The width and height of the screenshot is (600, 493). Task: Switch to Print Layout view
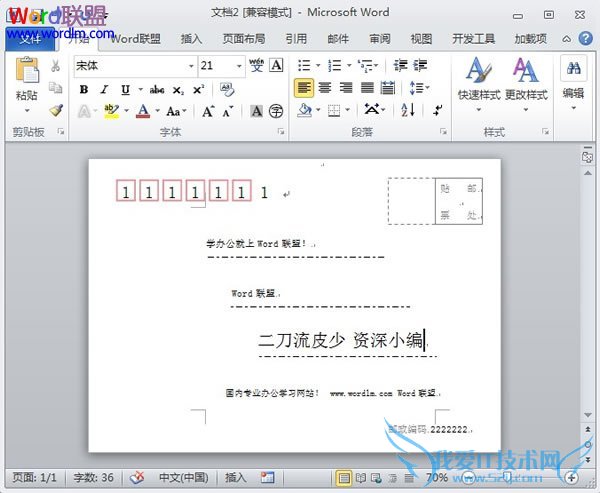pyautogui.click(x=344, y=478)
